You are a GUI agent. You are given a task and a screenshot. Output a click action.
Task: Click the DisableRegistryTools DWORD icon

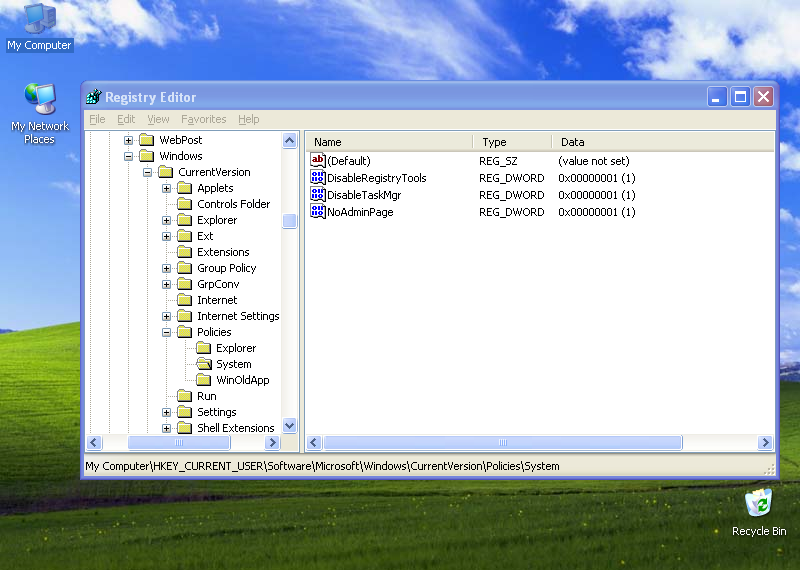[317, 178]
